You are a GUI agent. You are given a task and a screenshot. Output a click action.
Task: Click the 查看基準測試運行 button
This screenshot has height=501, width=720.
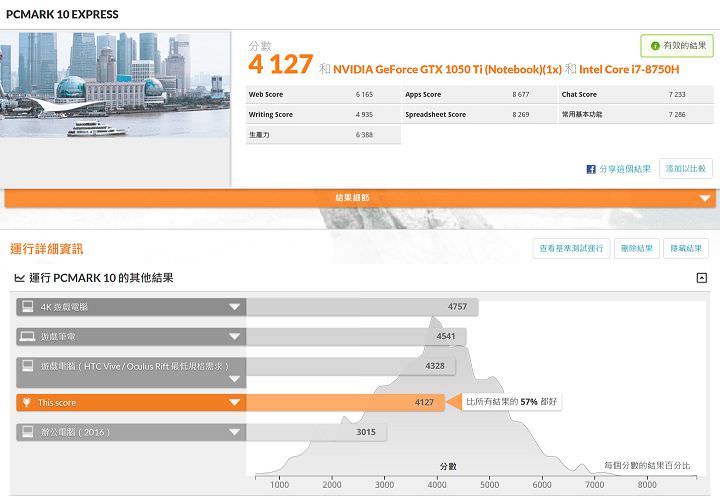click(570, 248)
